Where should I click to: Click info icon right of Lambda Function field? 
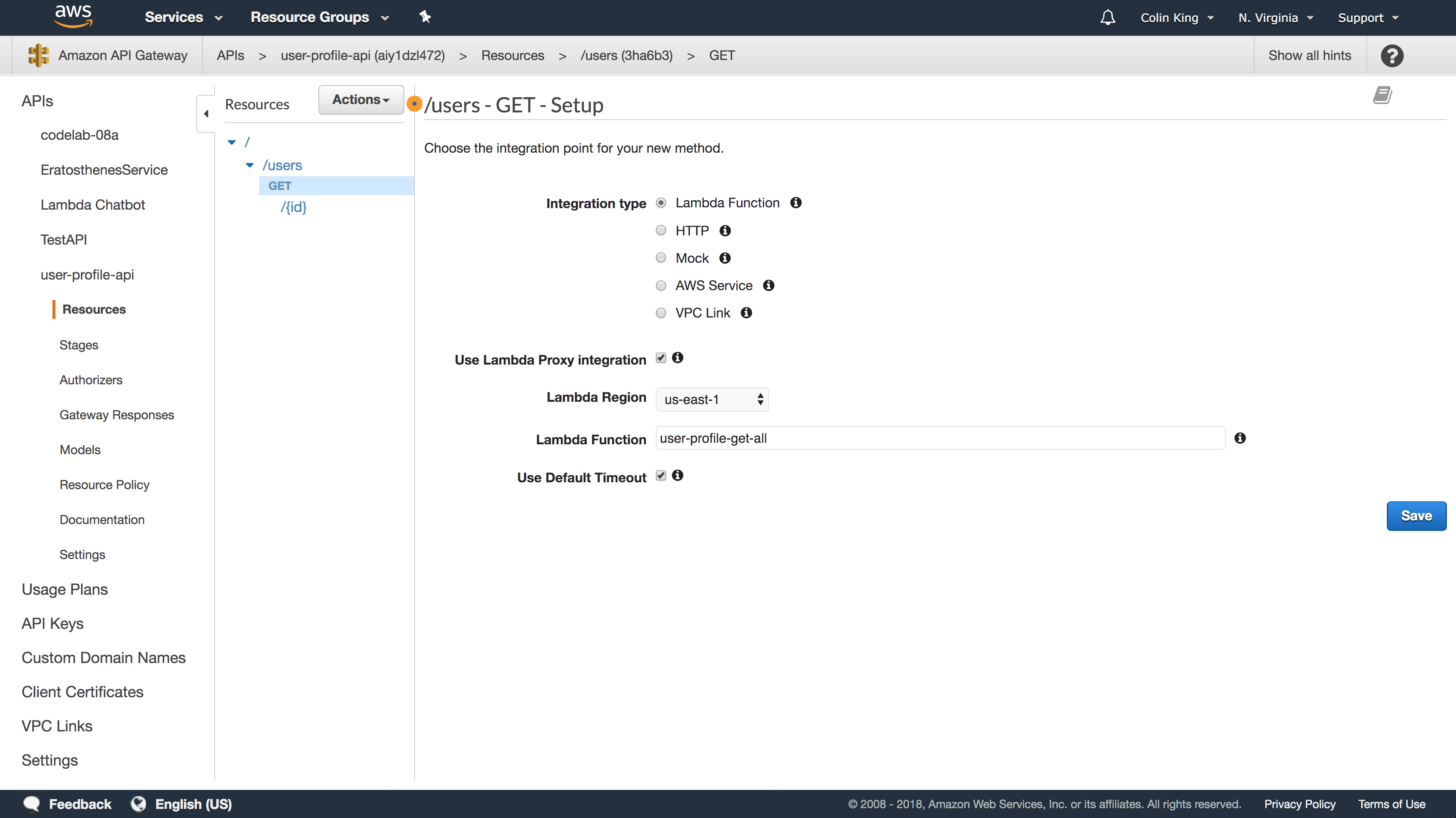pos(1239,438)
